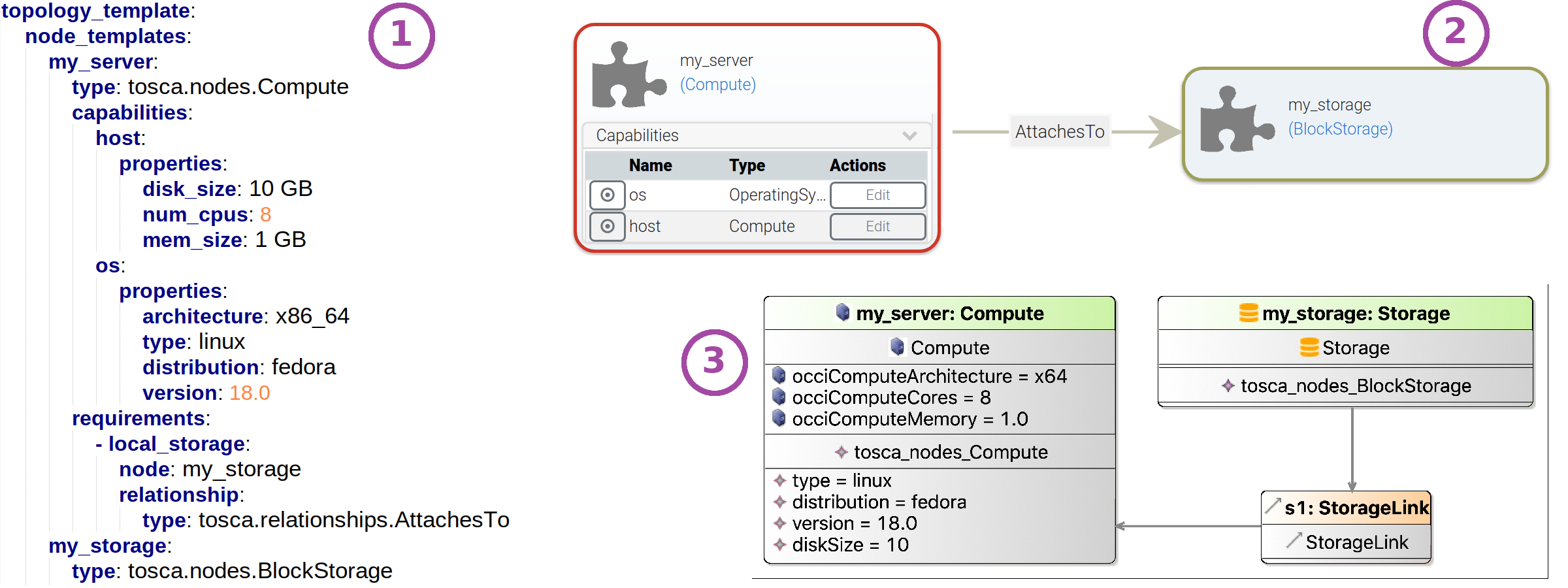Click the tosca_nodes_BlockStorage mixin icon

click(x=1228, y=386)
